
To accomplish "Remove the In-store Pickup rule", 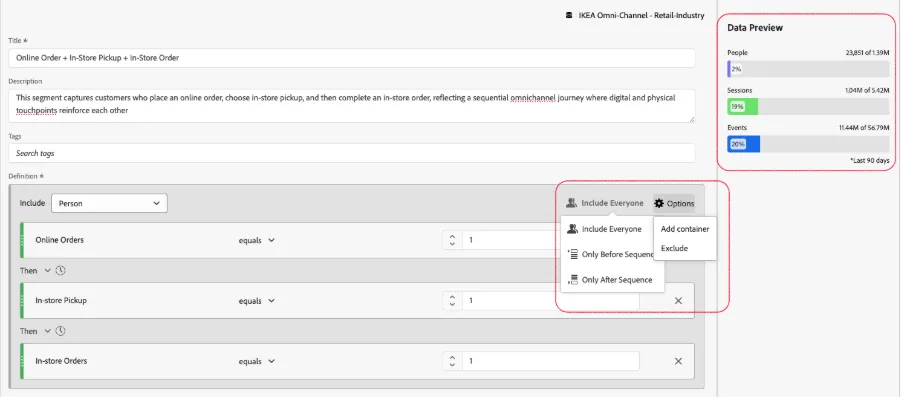I will tap(678, 301).
